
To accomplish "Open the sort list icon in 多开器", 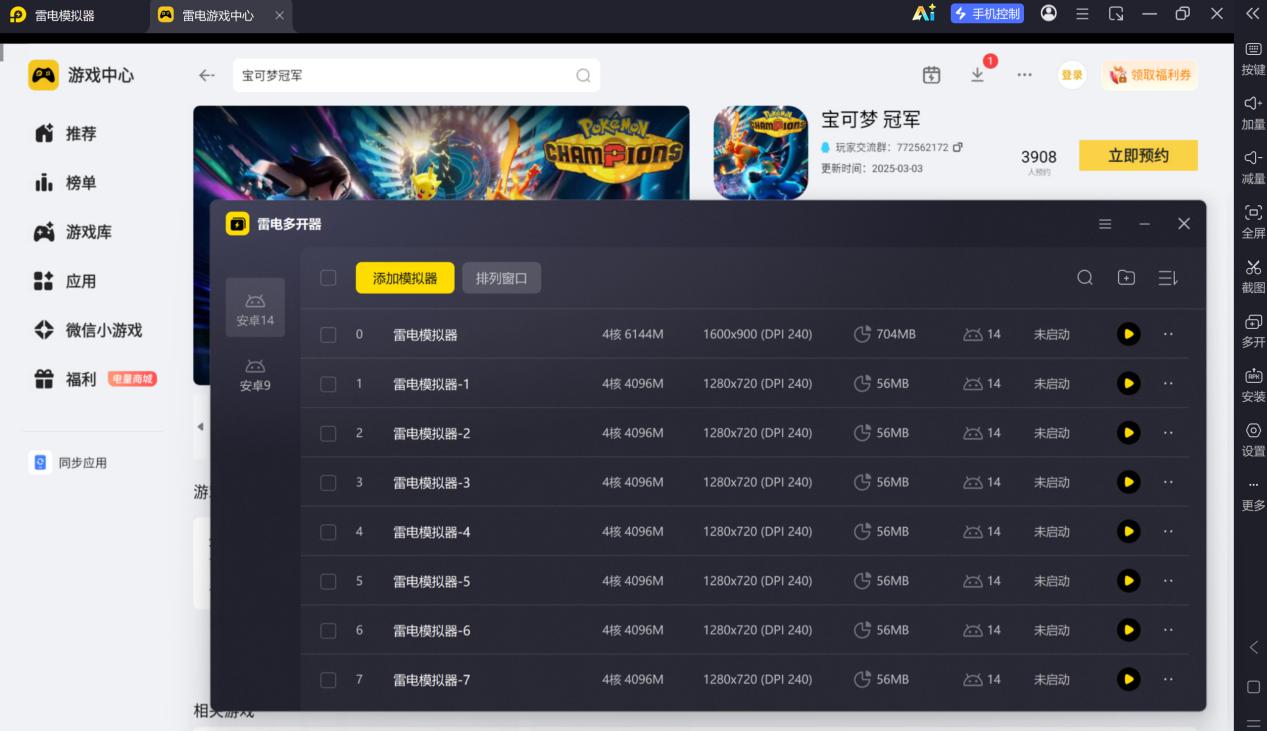I will coord(1167,278).
